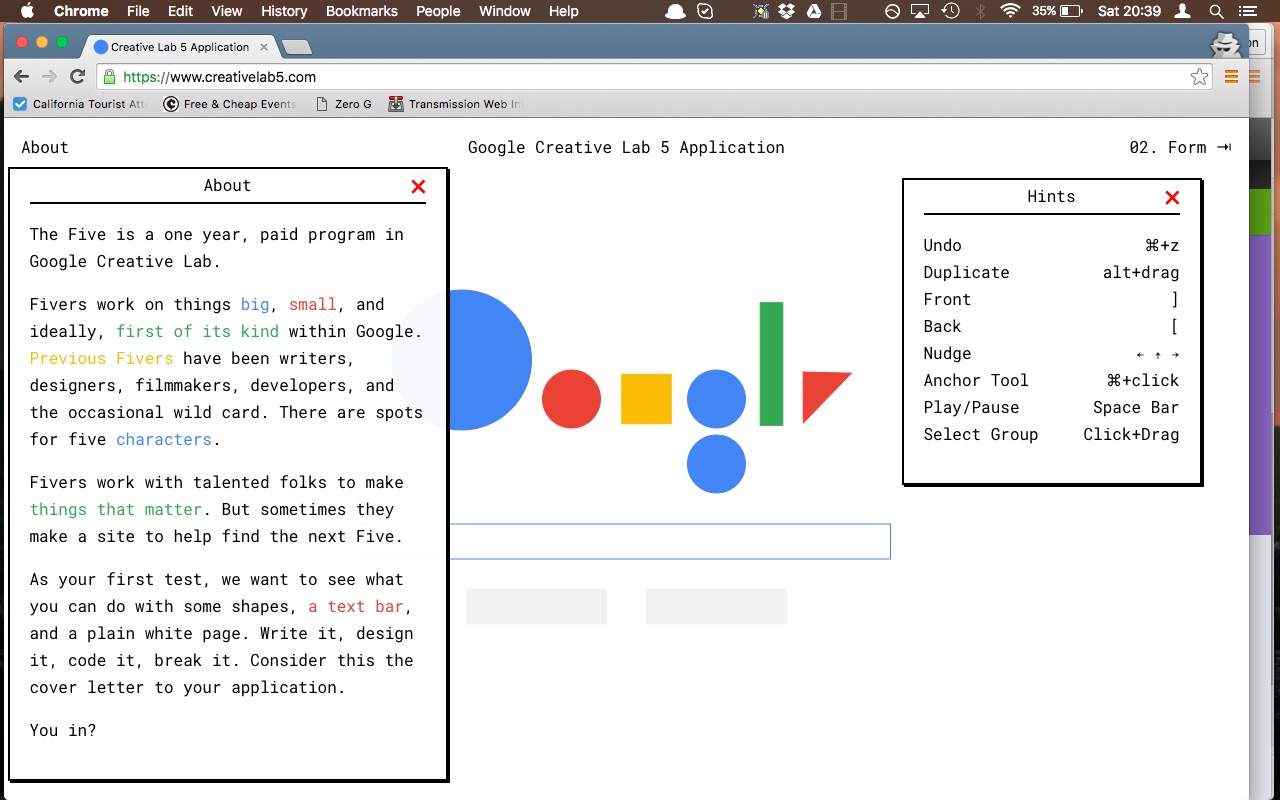1280x800 pixels.
Task: Close the Hints panel with red X
Action: coord(1172,198)
